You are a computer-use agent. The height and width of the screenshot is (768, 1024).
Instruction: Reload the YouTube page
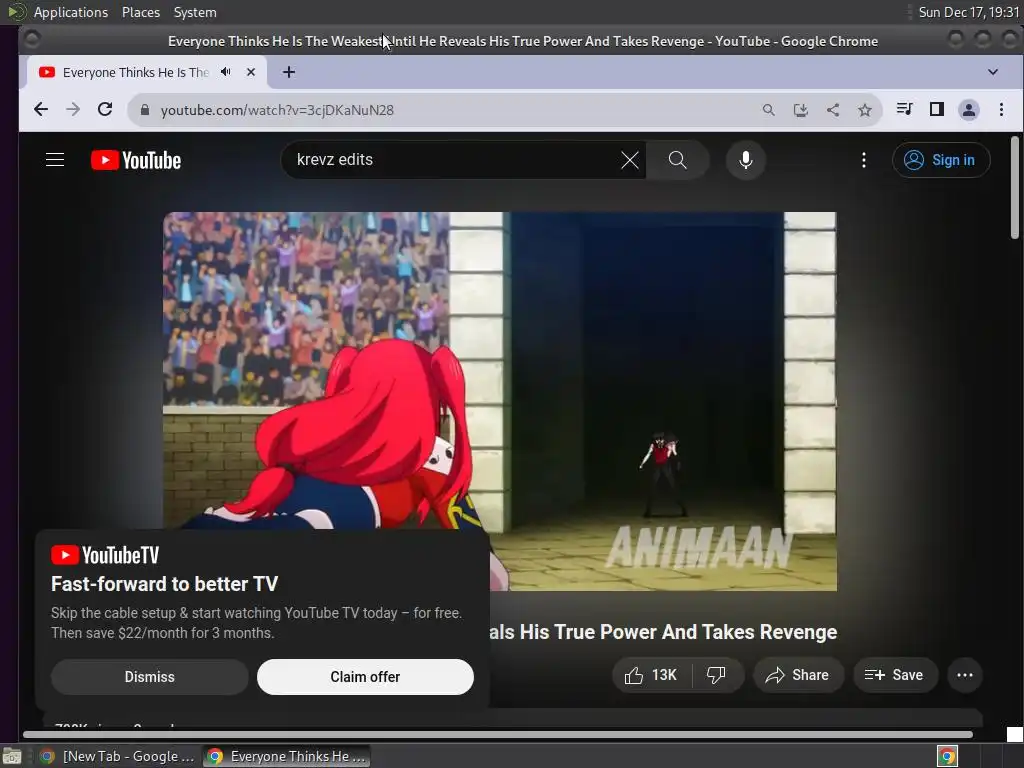coord(105,110)
